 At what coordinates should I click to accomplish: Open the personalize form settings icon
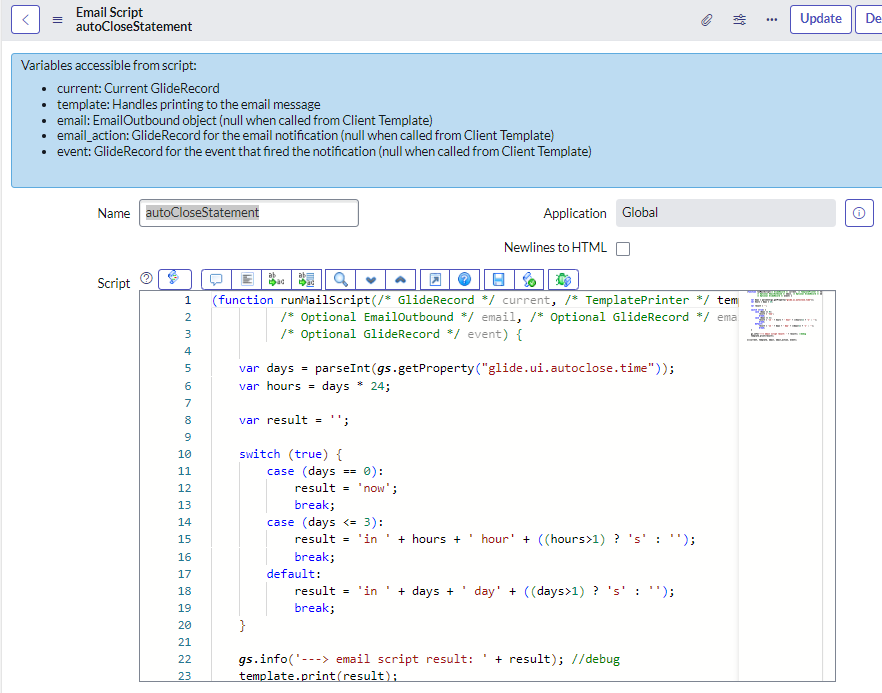pos(740,20)
